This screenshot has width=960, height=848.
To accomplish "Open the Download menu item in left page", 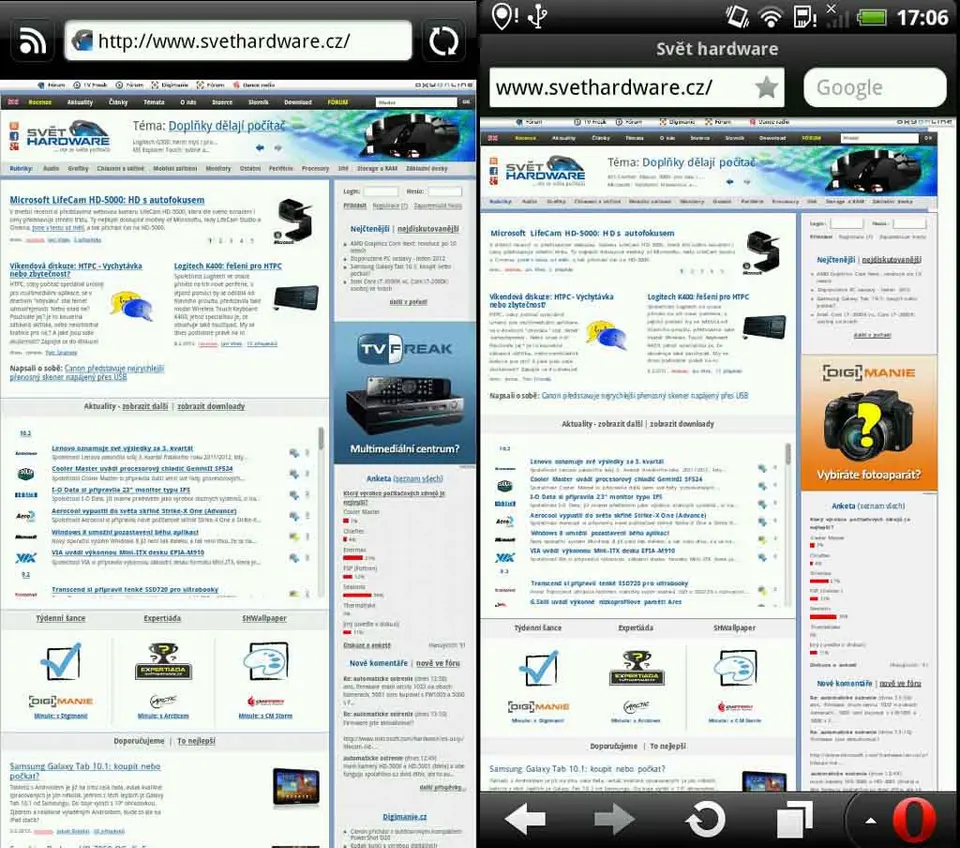I will pyautogui.click(x=297, y=102).
